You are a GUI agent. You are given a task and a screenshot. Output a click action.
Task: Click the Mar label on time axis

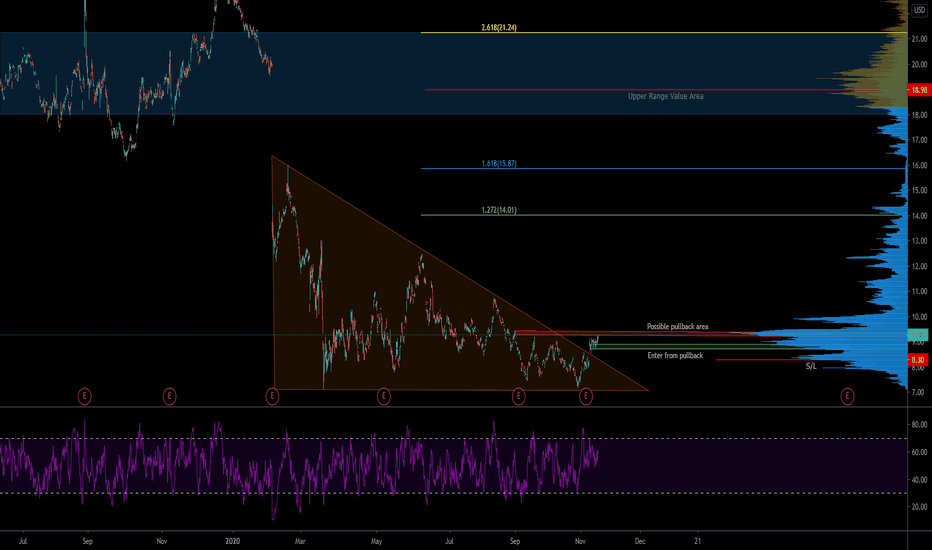[300, 541]
